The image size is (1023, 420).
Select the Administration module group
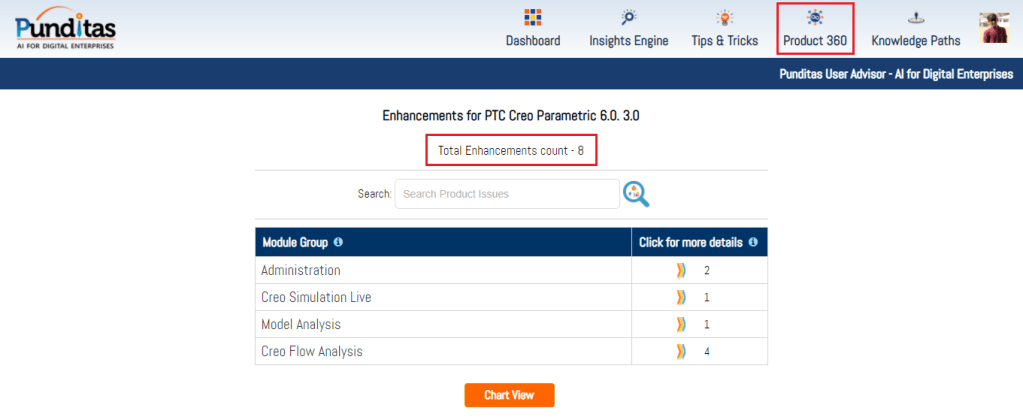(301, 271)
